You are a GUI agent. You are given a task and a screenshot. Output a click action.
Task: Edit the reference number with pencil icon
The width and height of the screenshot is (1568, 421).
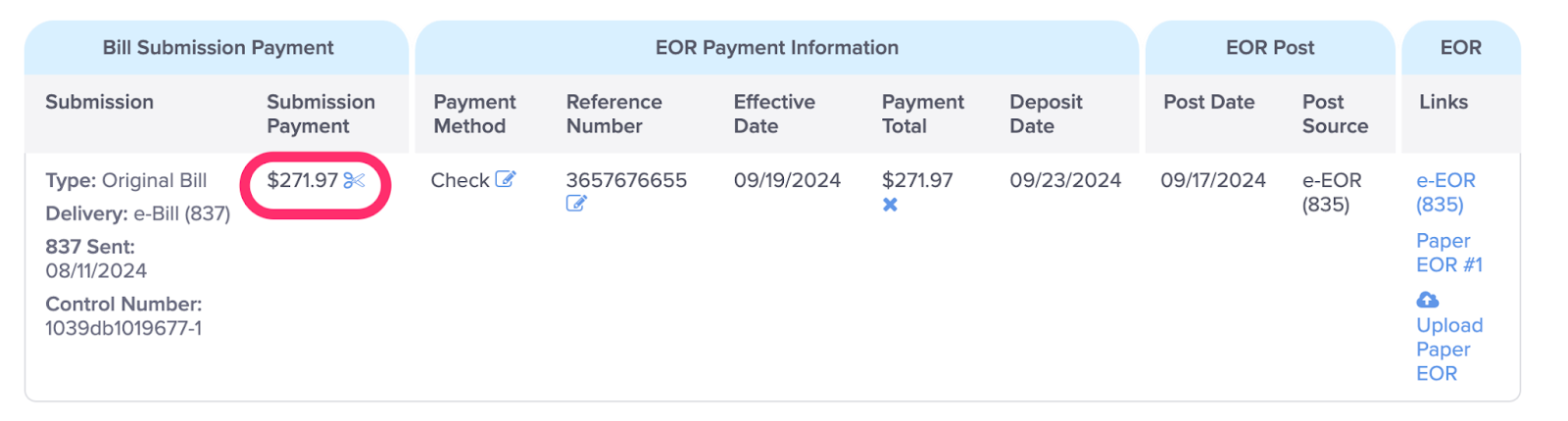[x=576, y=204]
